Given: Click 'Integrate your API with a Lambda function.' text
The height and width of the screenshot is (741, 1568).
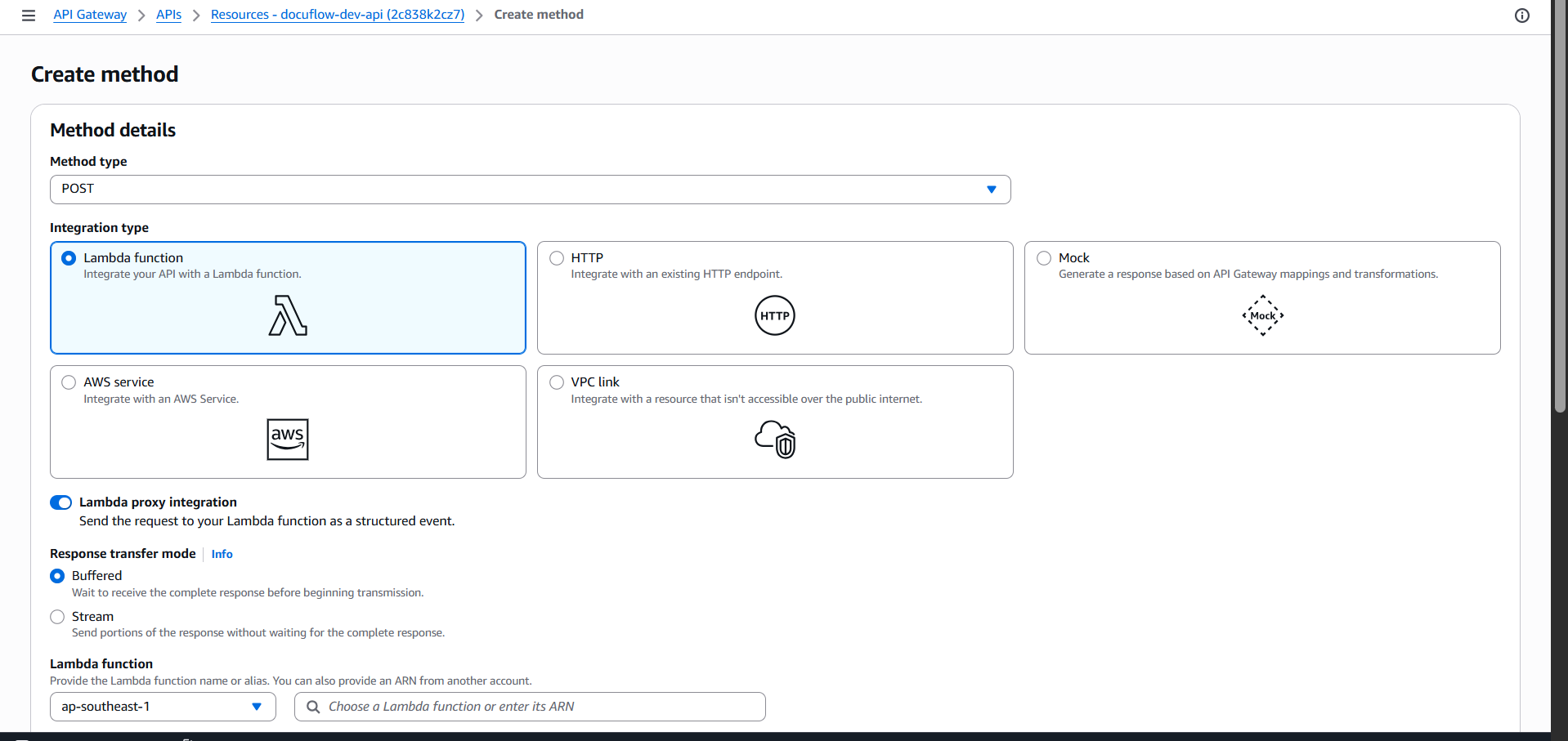Looking at the screenshot, I should tap(192, 275).
